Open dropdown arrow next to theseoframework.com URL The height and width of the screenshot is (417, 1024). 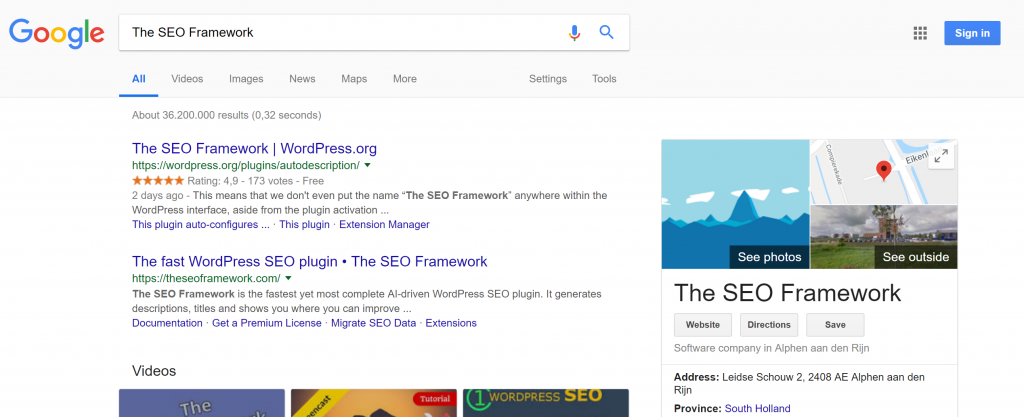coord(289,278)
